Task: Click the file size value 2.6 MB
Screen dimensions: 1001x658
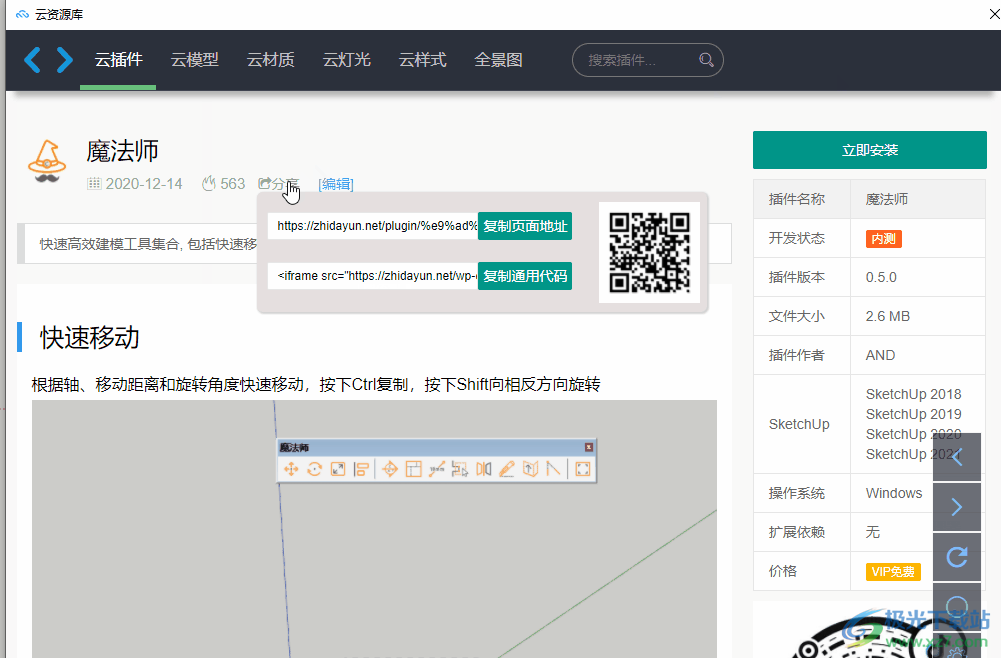Action: coord(887,317)
